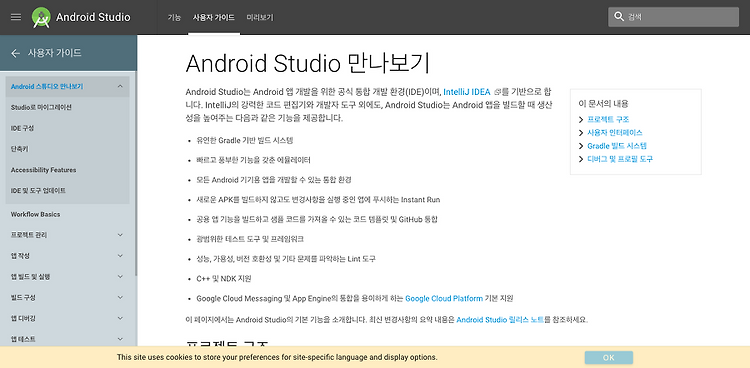Collapse the Android 스튜디오 만나보기 section
Image resolution: width=750 pixels, height=368 pixels.
pos(120,87)
